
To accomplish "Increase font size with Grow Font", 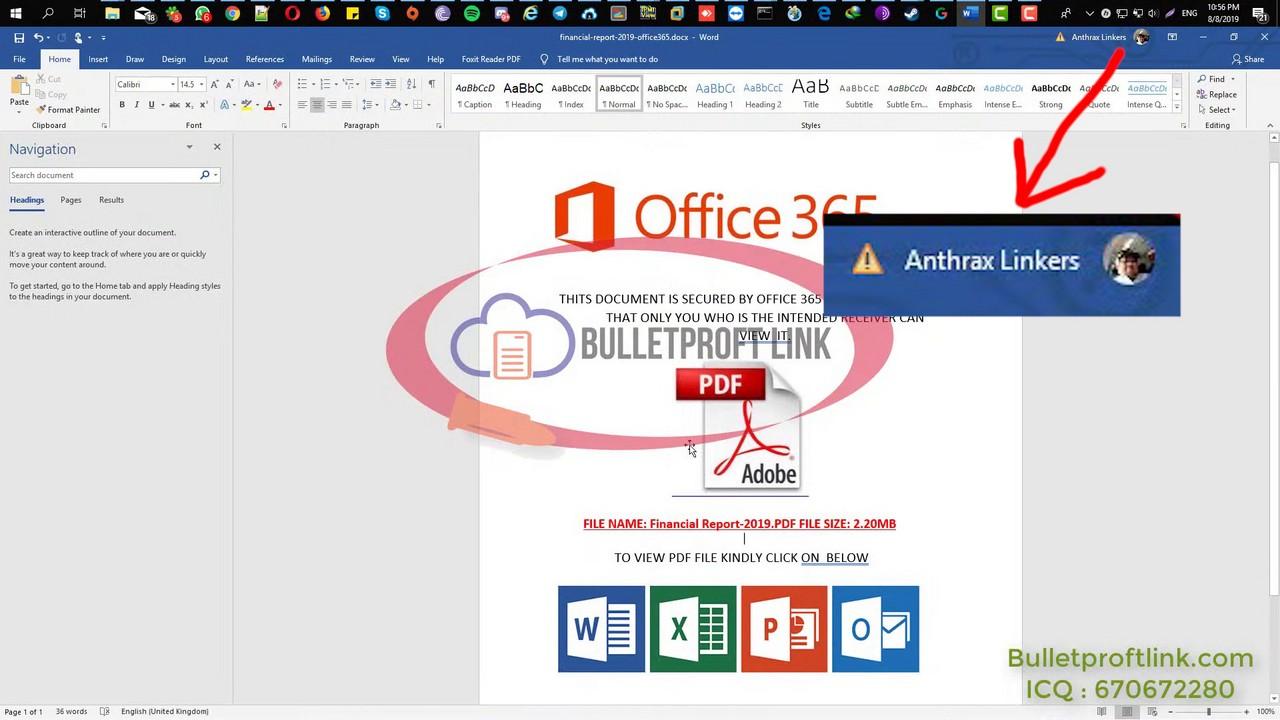I will 215,84.
